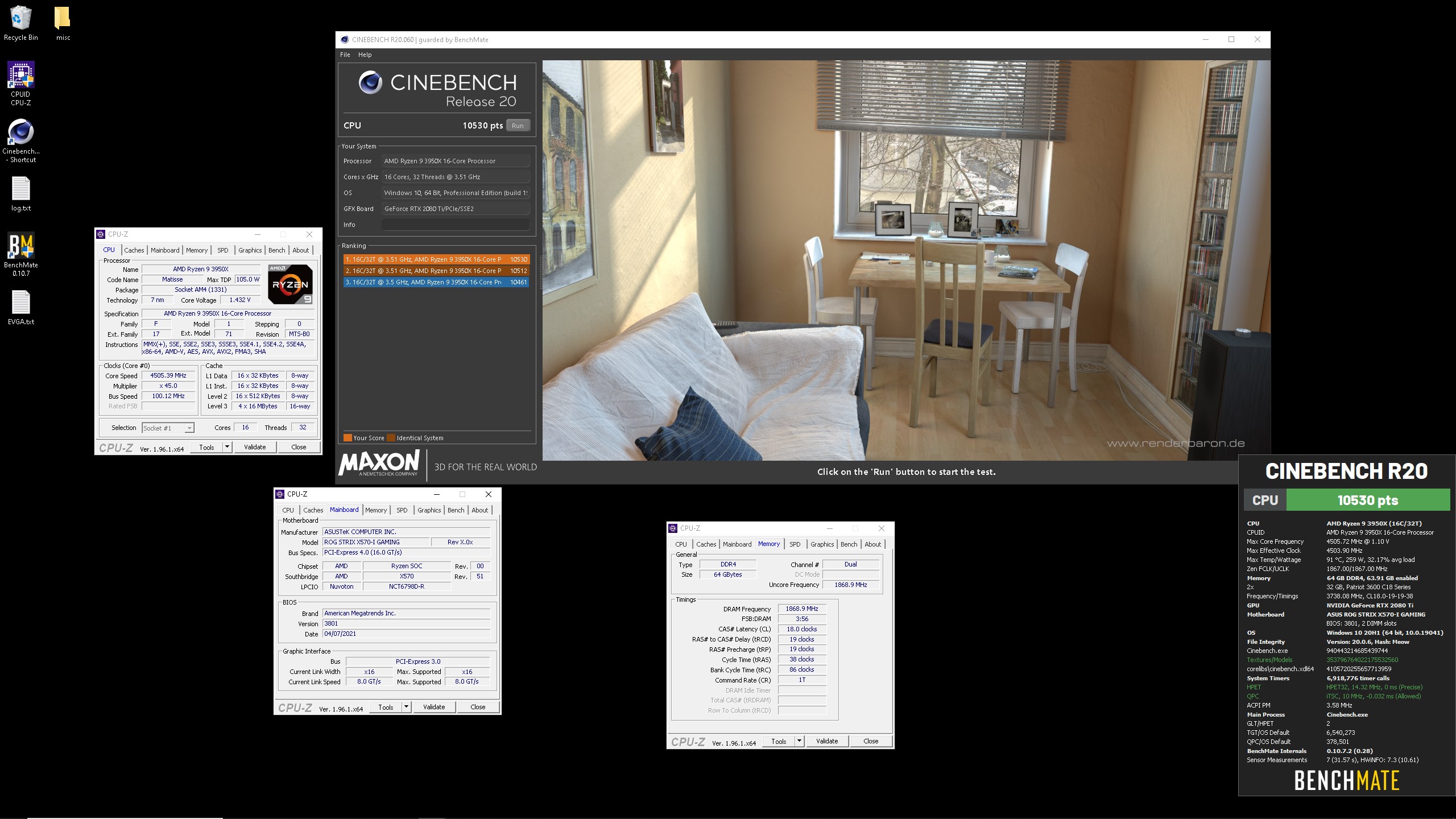
Task: Open Tools dropdown arrow in Mainboard CPU-Z window
Action: point(406,707)
